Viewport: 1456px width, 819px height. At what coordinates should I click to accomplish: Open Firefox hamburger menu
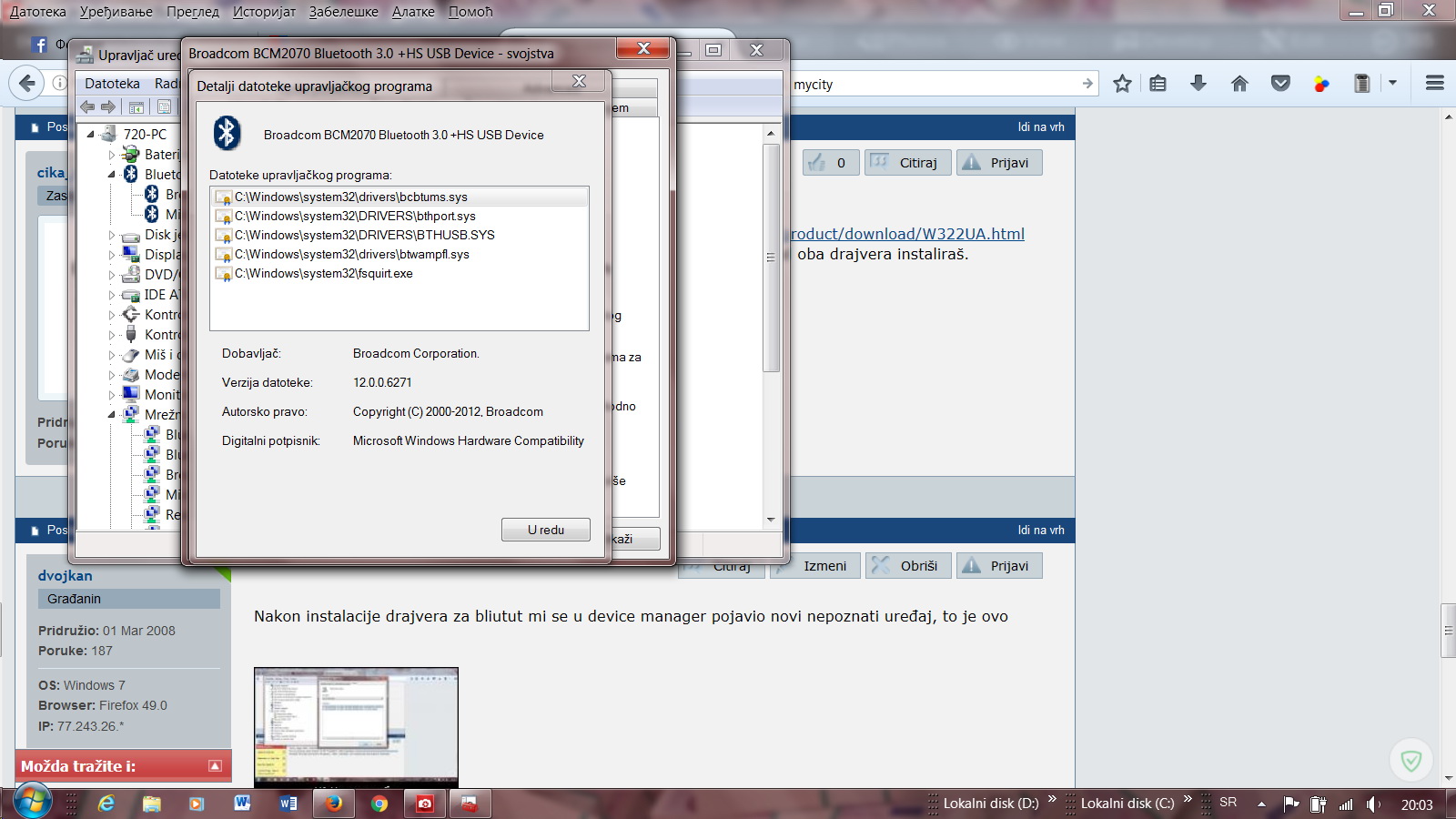(1435, 84)
